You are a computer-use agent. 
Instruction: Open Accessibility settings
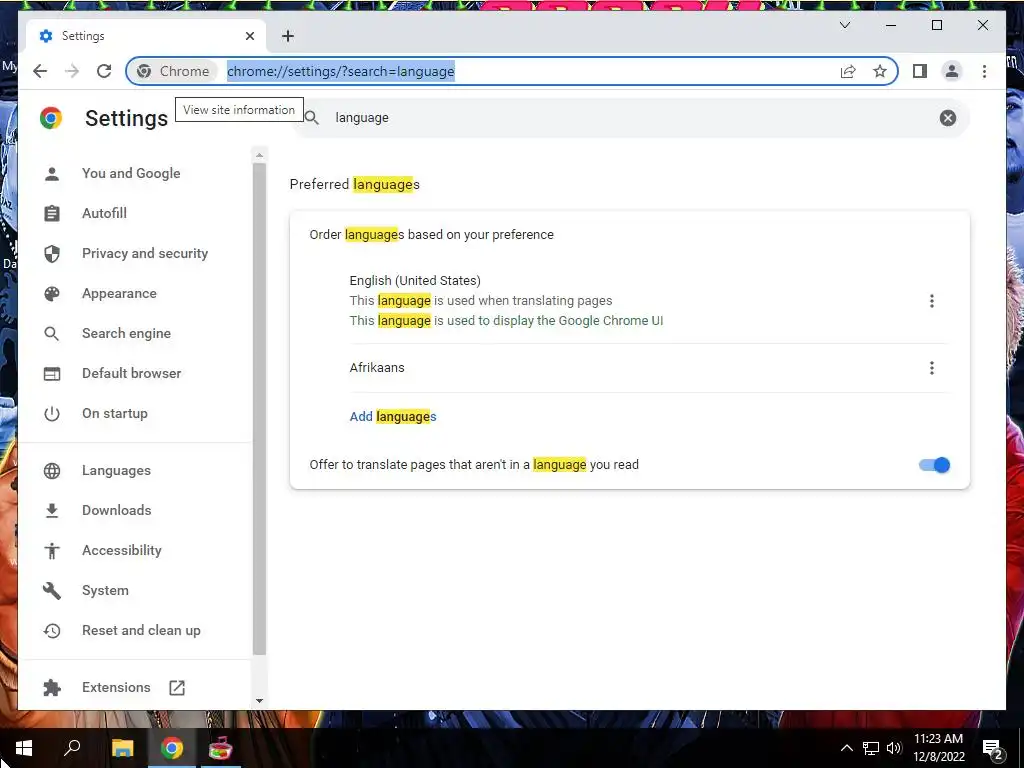tap(121, 551)
